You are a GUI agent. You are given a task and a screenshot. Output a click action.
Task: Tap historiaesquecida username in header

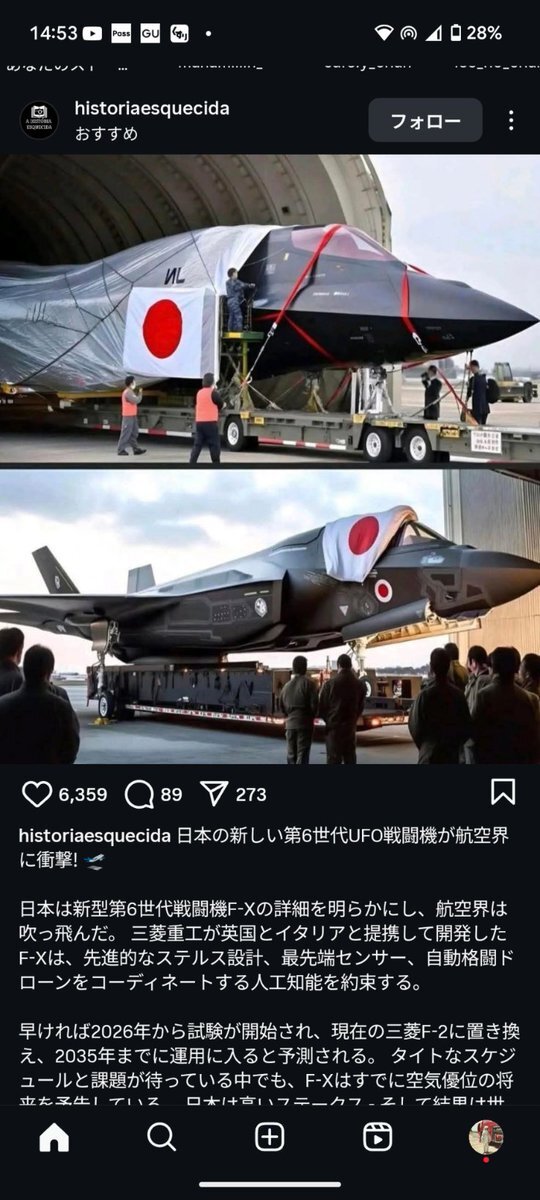152,109
